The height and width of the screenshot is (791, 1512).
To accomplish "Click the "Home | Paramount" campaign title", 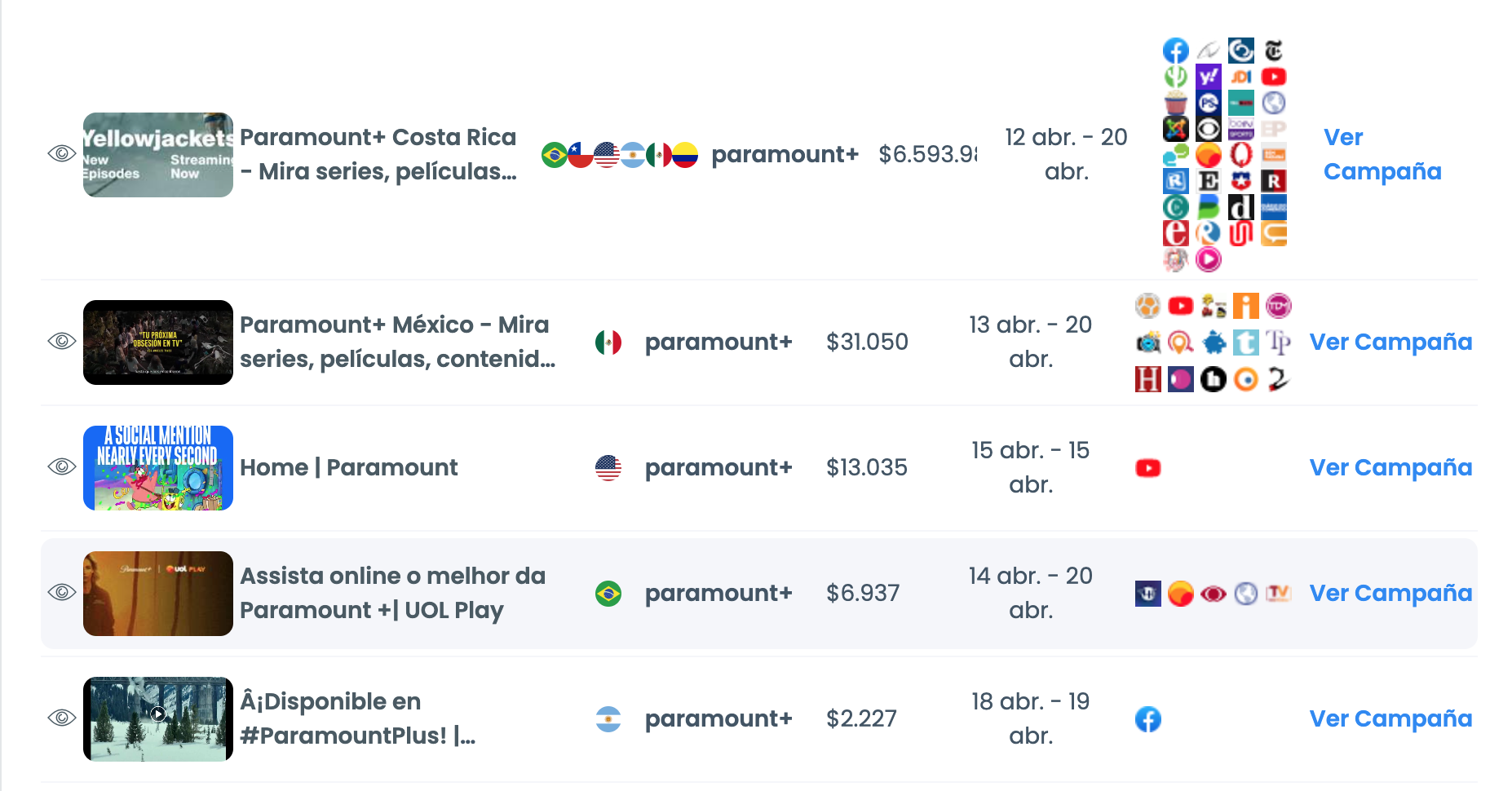I will tap(349, 468).
